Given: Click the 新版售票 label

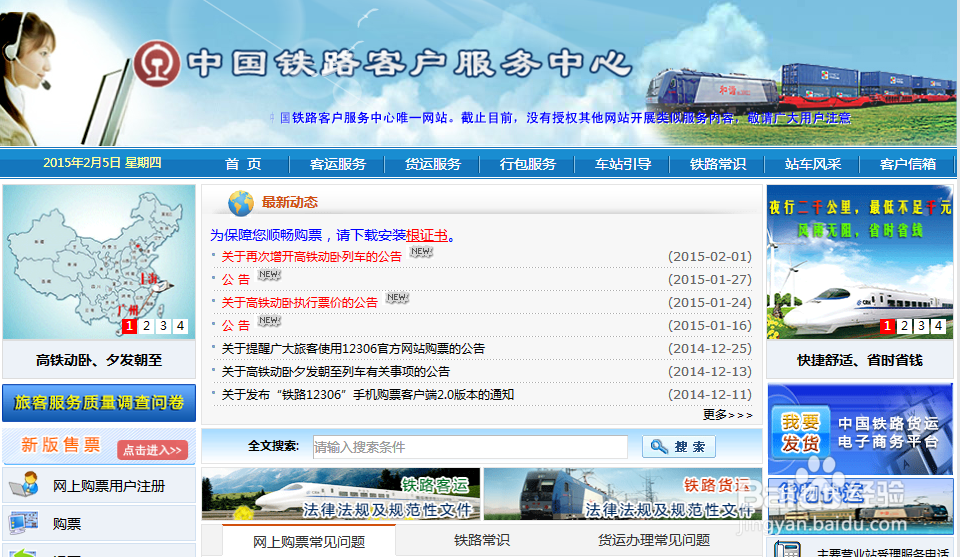Looking at the screenshot, I should 61,445.
